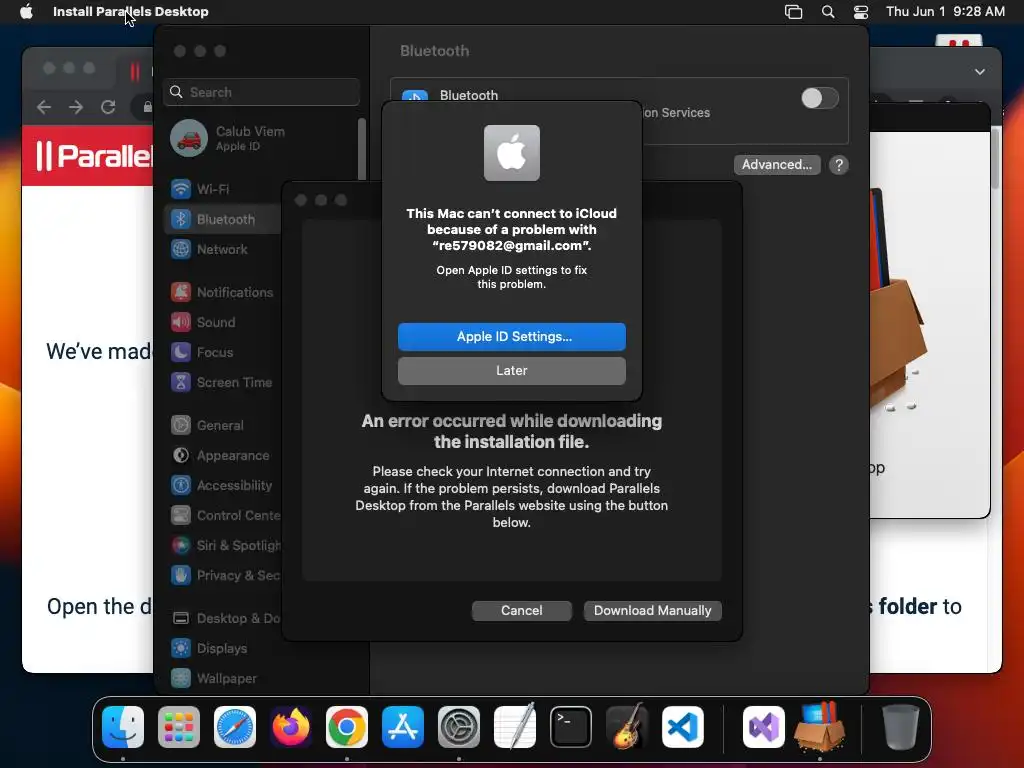Open Notifications settings in sidebar

(222, 293)
